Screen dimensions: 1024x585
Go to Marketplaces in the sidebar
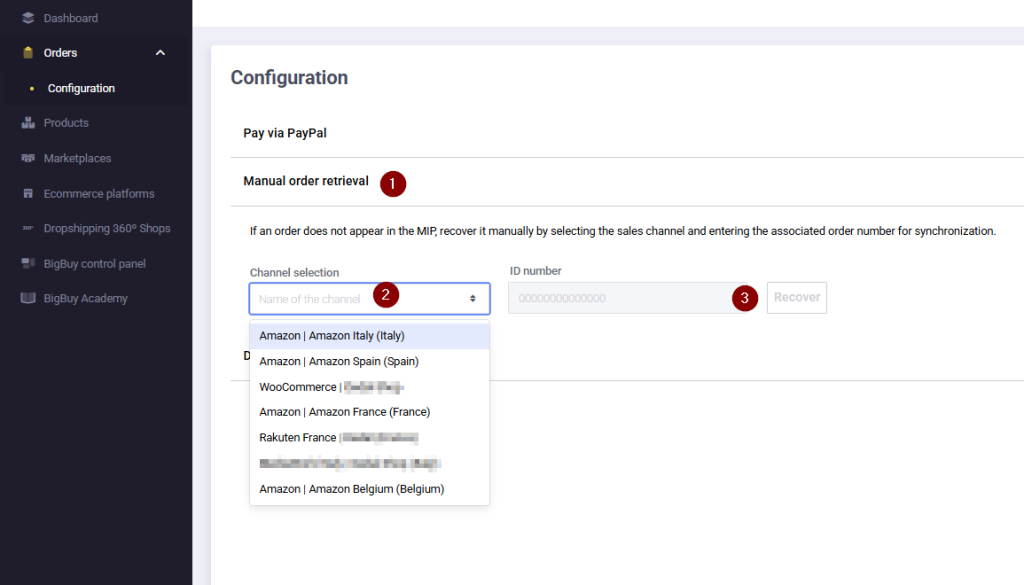77,158
